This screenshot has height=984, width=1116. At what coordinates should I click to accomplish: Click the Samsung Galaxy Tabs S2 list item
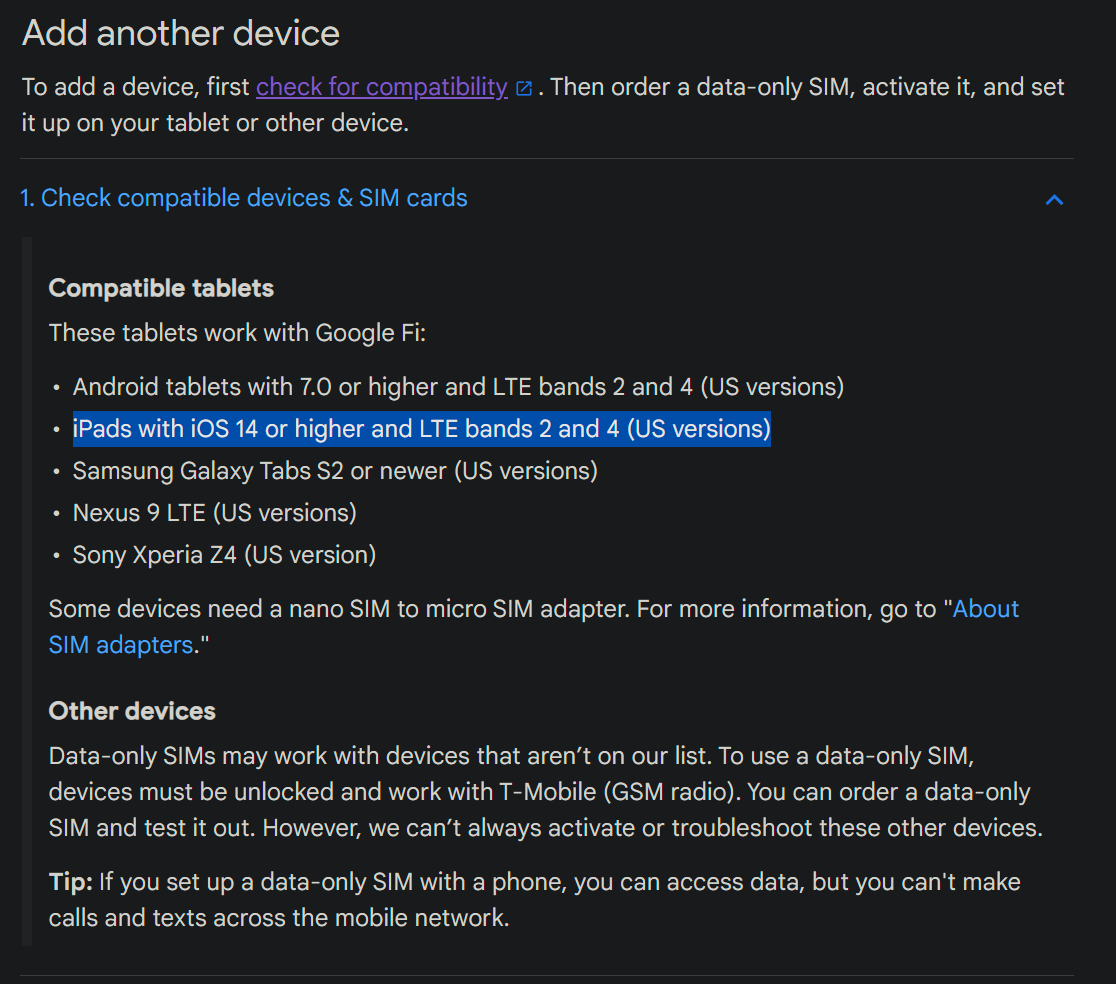coord(335,471)
